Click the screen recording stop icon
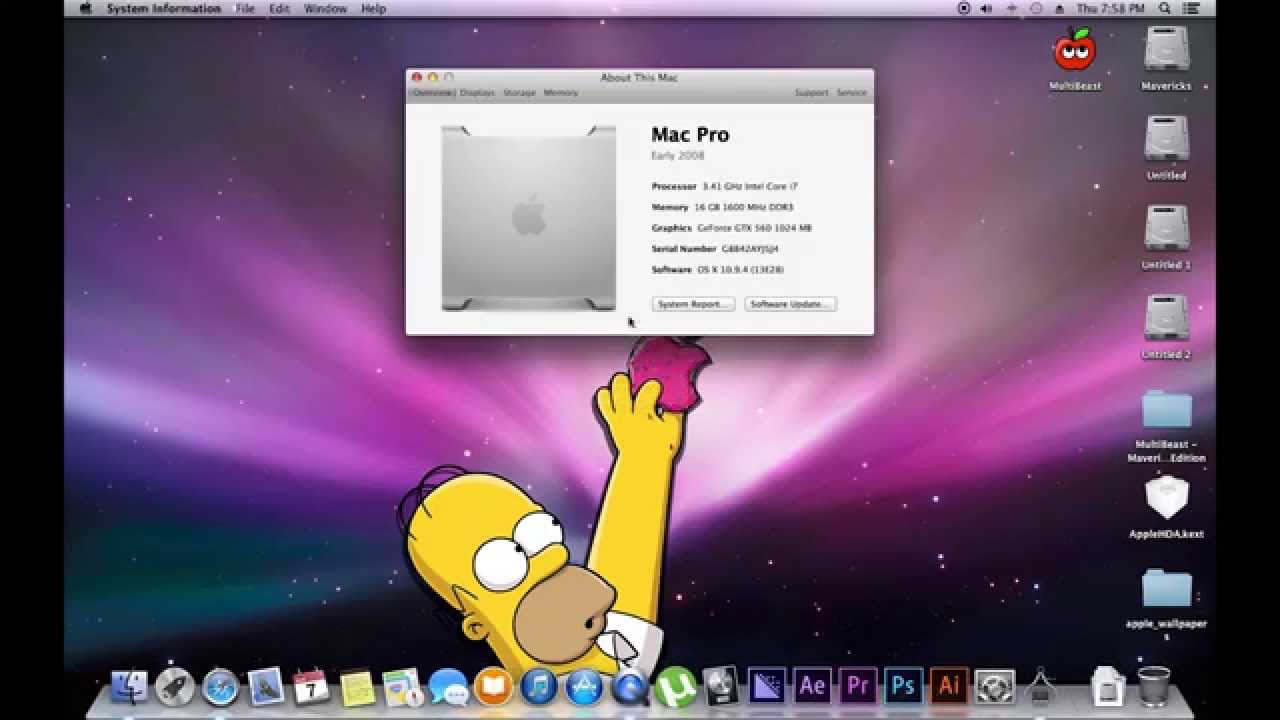The image size is (1280, 720). tap(963, 8)
